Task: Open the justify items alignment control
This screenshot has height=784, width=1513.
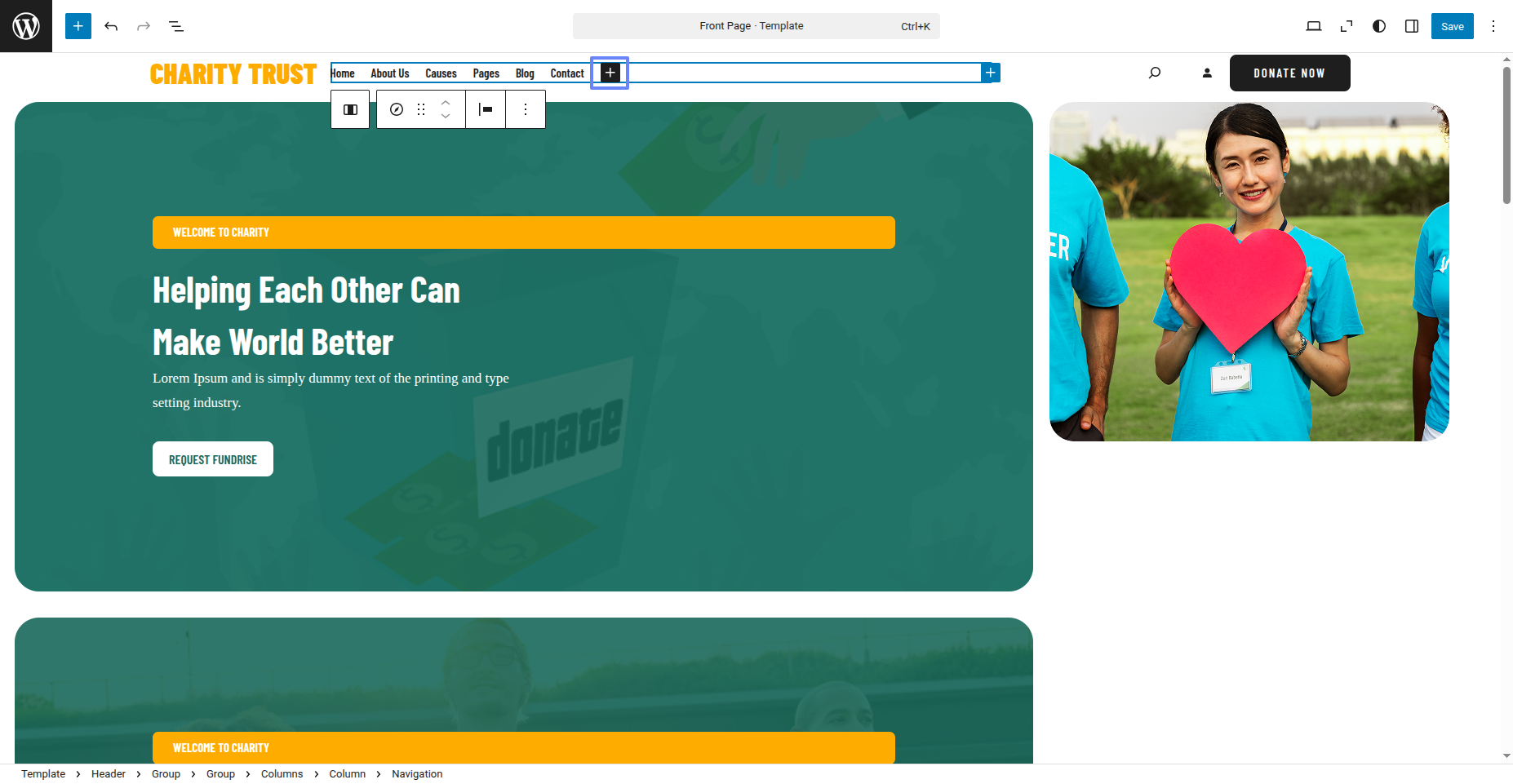Action: tap(486, 109)
